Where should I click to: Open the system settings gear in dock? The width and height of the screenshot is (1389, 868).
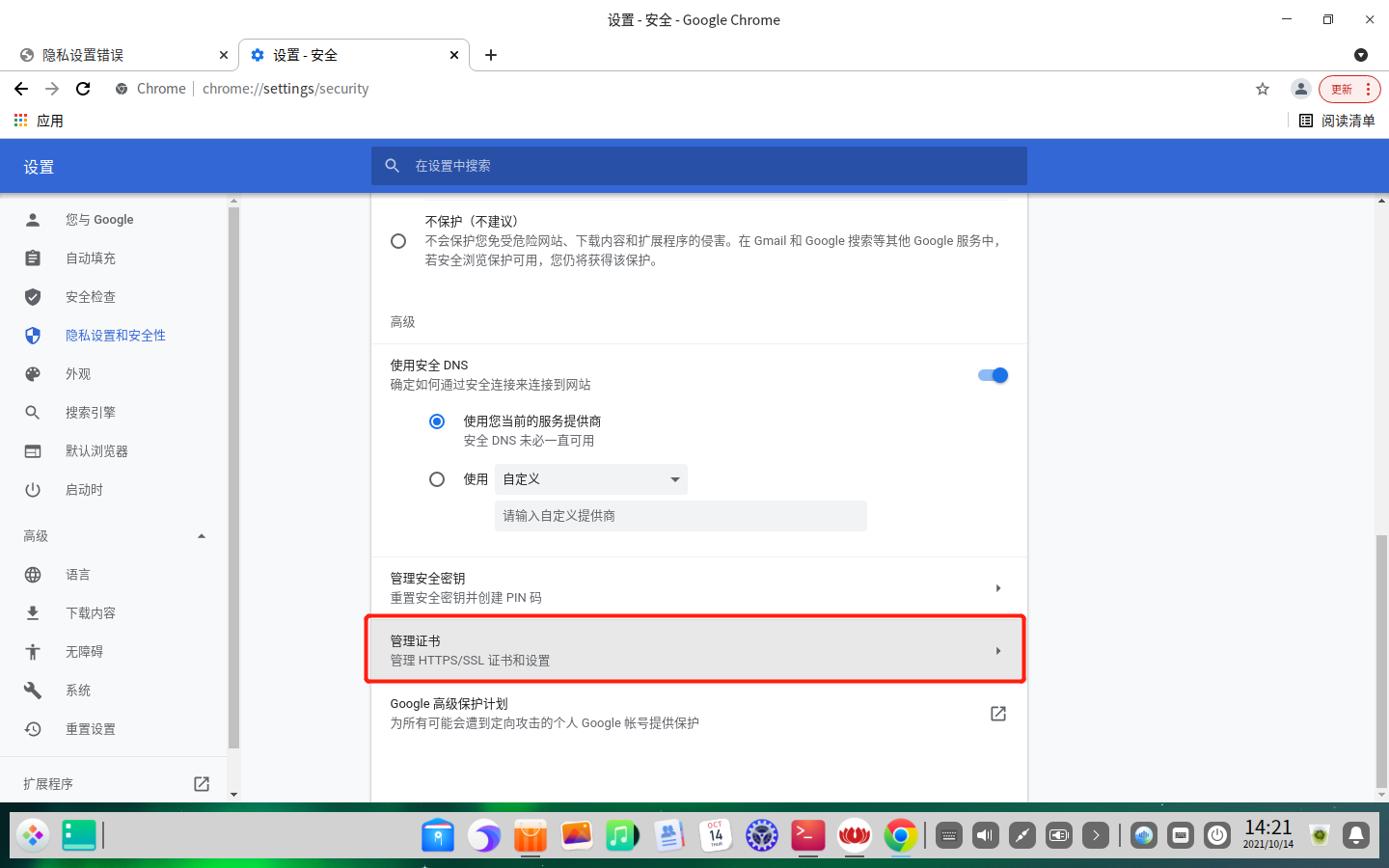point(762,835)
